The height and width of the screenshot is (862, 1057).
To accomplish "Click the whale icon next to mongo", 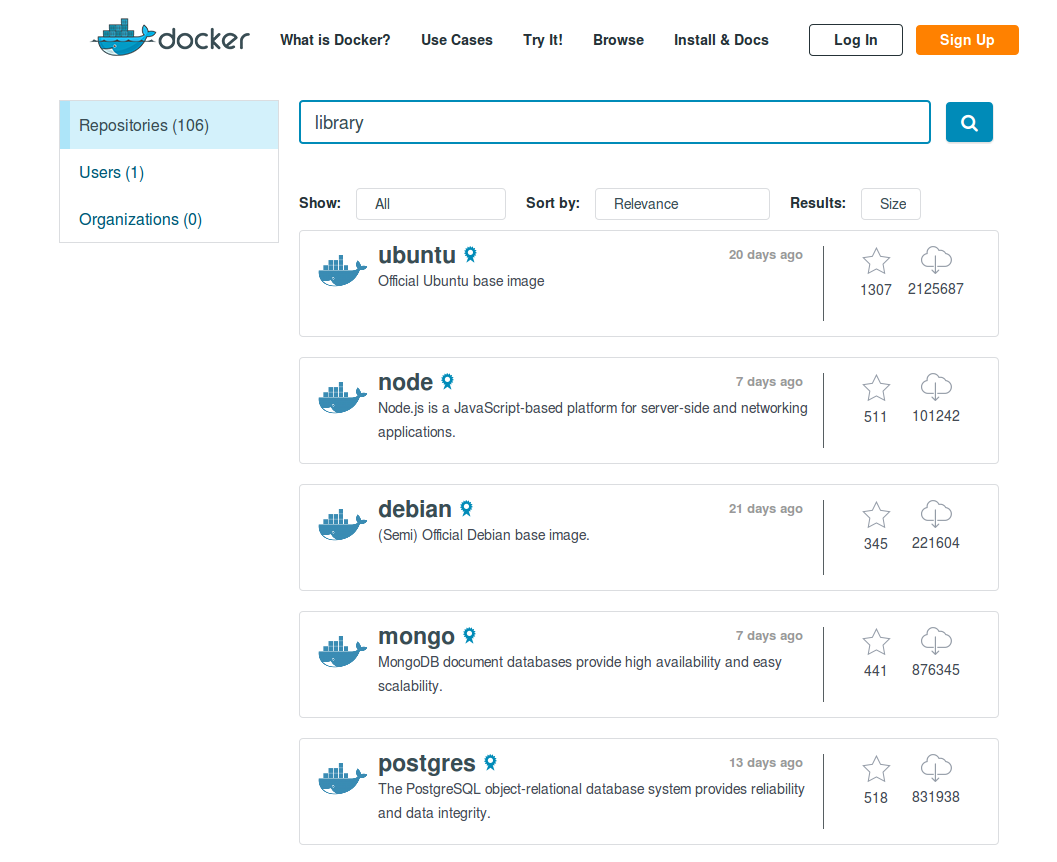I will point(342,652).
